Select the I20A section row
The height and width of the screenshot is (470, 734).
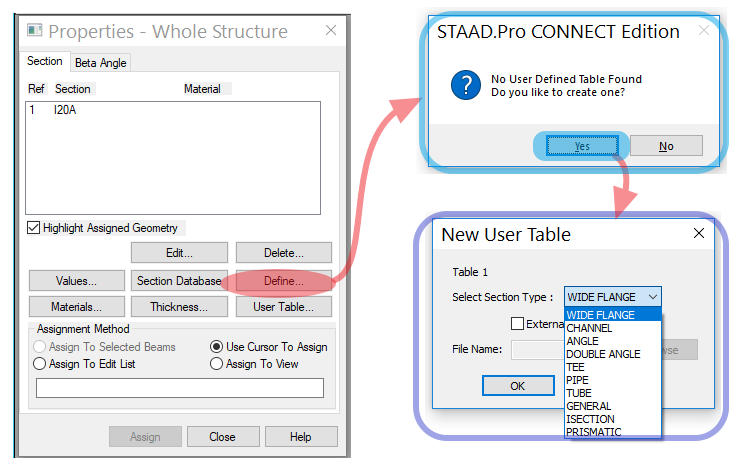(173, 110)
